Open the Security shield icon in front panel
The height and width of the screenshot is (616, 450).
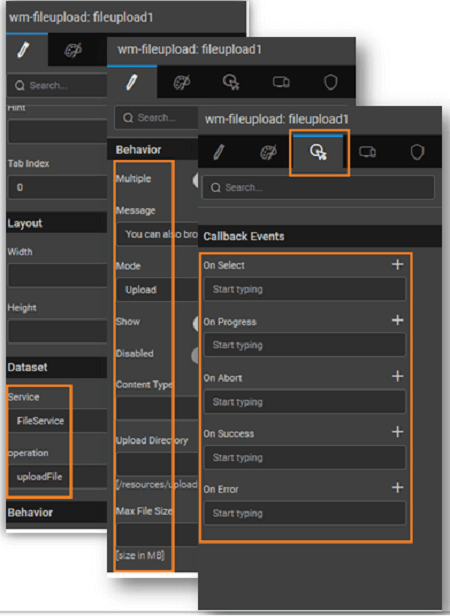pos(417,152)
